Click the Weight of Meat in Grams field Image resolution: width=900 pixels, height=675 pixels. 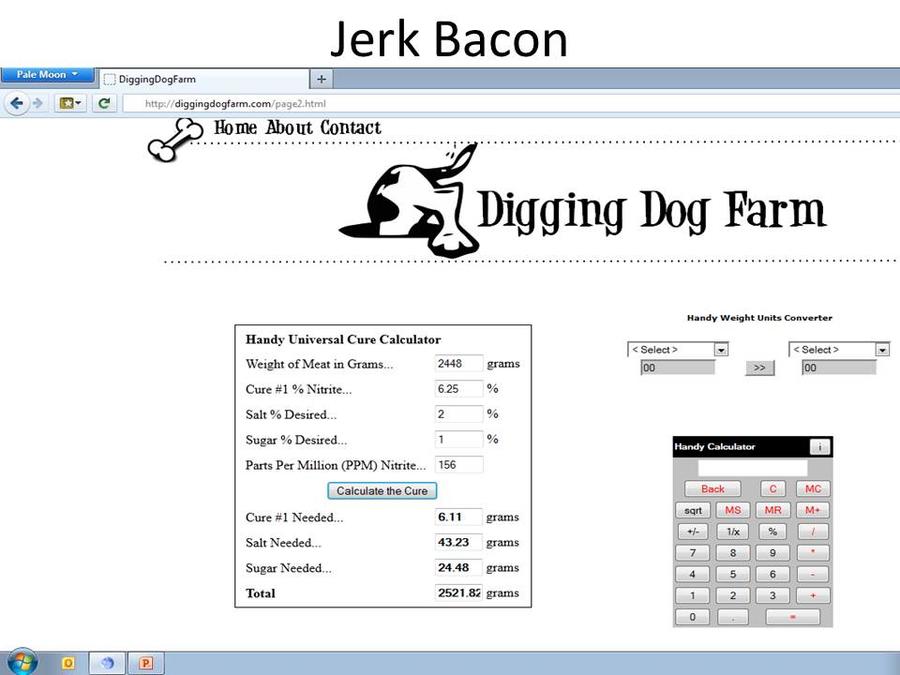(459, 364)
